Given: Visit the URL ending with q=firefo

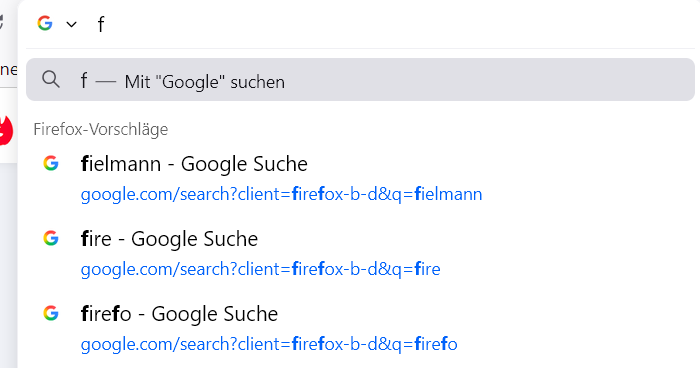Looking at the screenshot, I should [269, 344].
